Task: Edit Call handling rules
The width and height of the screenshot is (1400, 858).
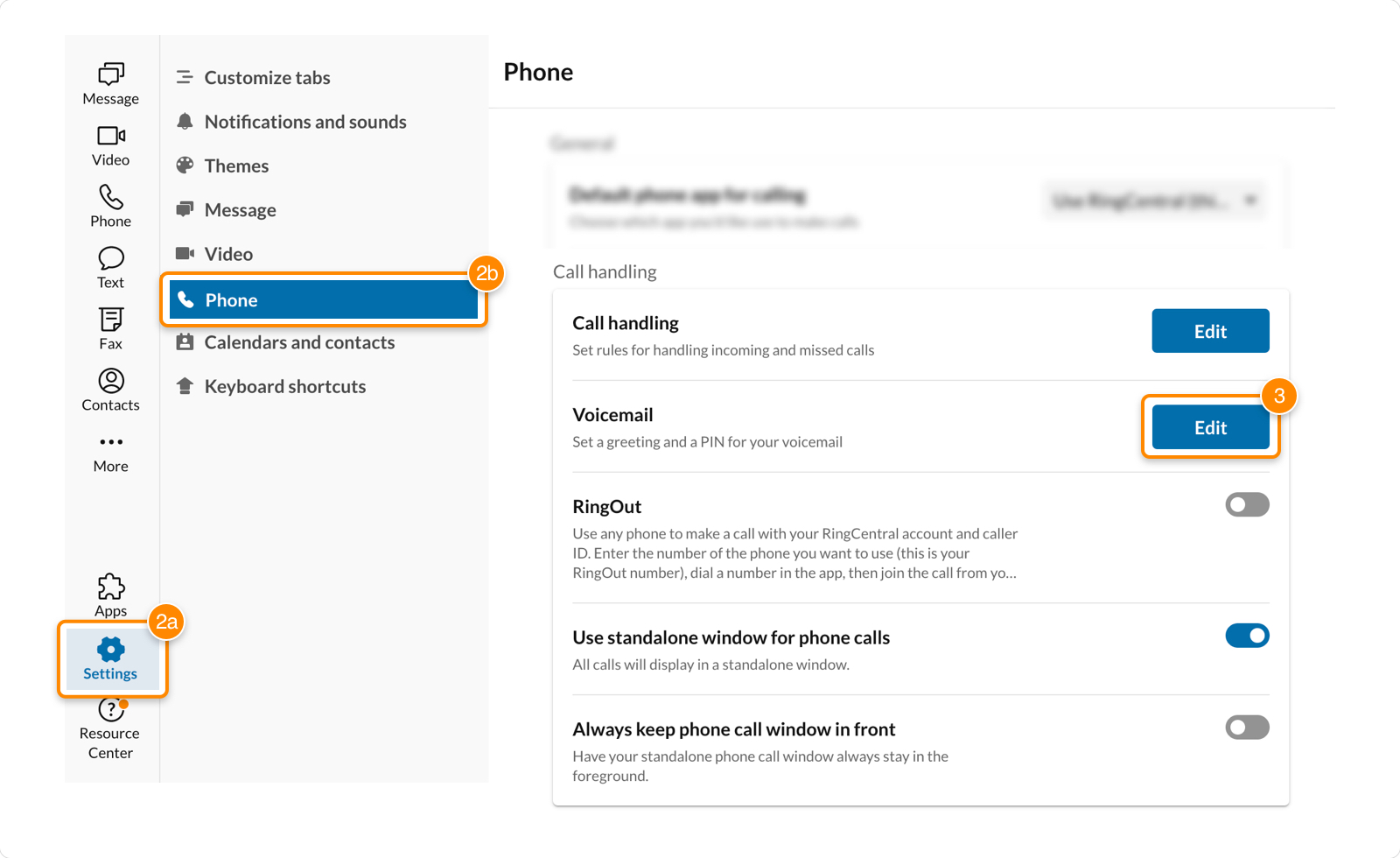Action: pos(1210,331)
